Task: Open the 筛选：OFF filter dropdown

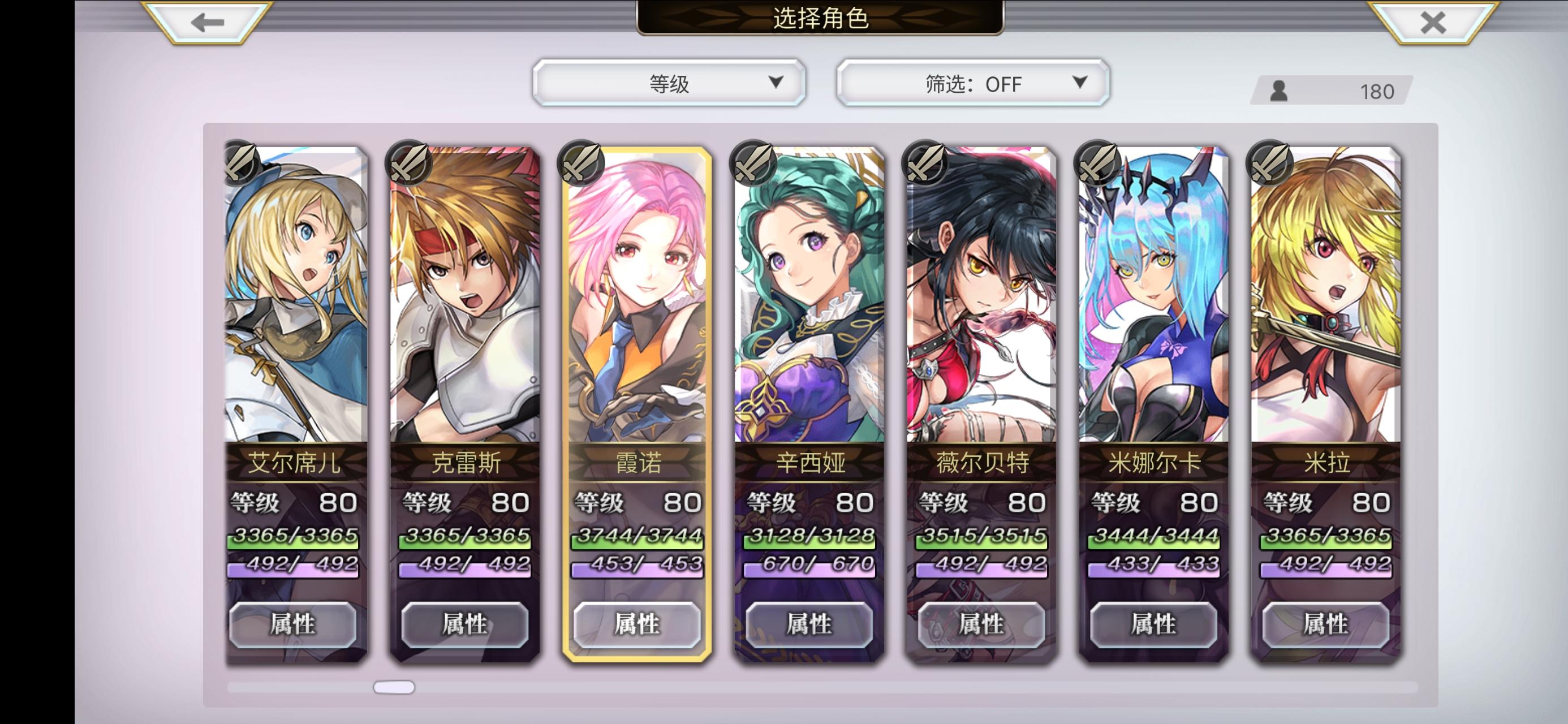Action: (x=973, y=83)
